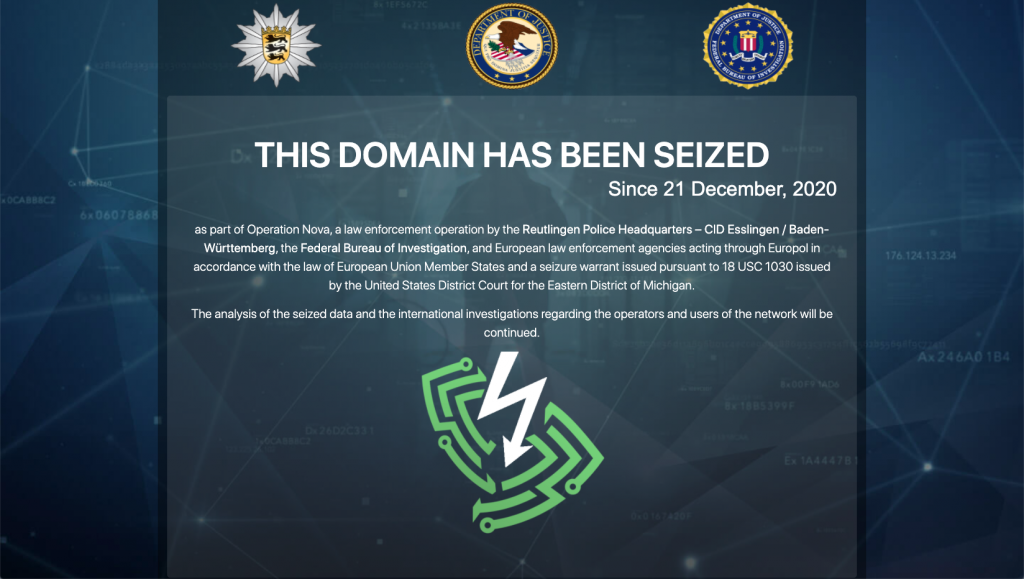This screenshot has height=579, width=1024.
Task: Click the 'Since 21 December, 2020' date text
Action: click(x=722, y=189)
